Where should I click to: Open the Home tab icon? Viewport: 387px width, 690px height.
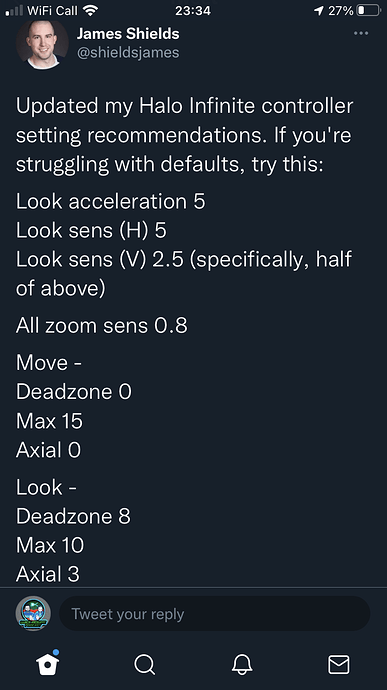pyautogui.click(x=47, y=662)
